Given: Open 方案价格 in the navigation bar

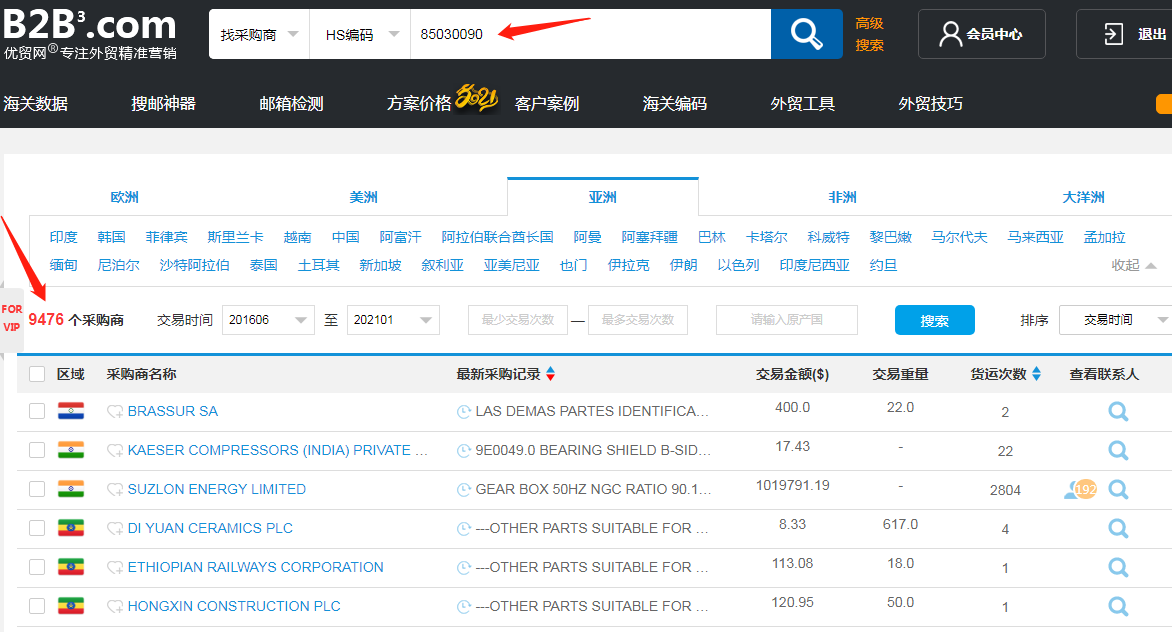Looking at the screenshot, I should coord(419,104).
